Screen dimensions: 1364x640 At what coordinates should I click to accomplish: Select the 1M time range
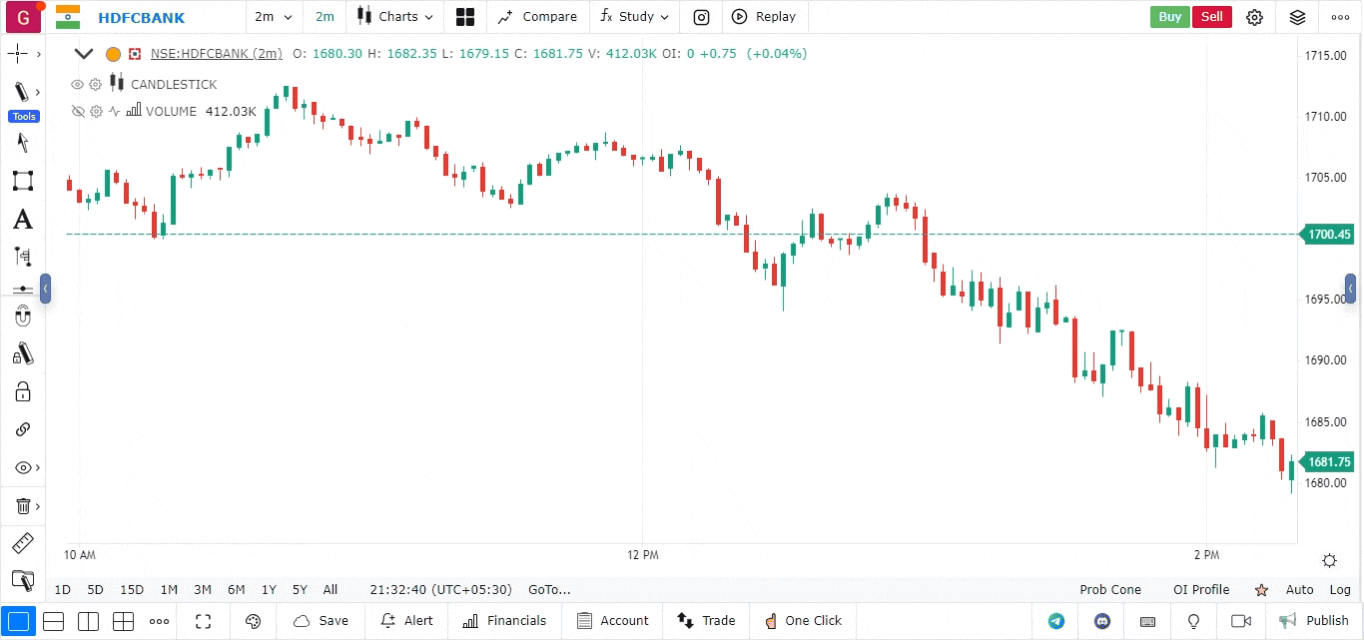169,590
